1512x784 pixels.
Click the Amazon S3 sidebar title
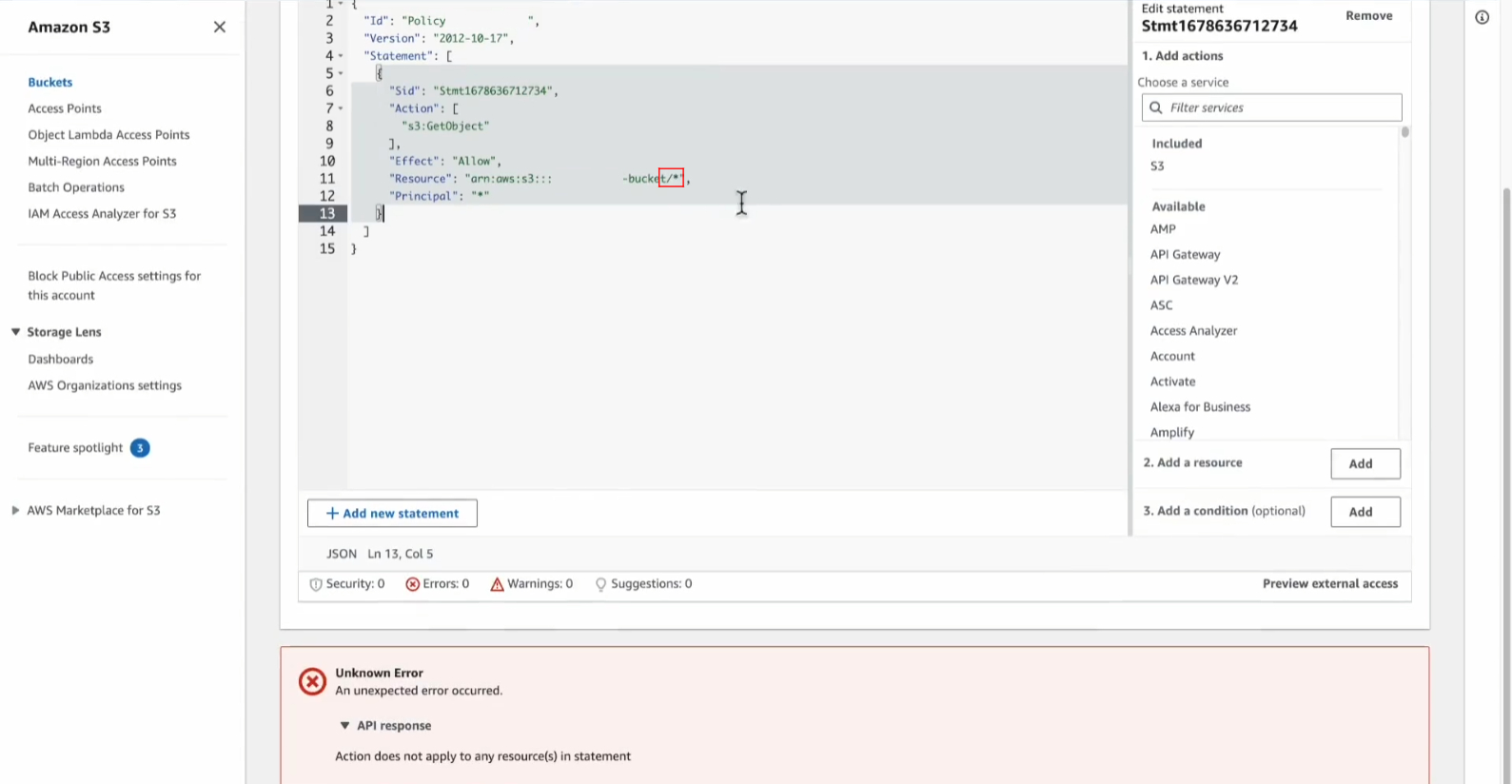(x=69, y=28)
